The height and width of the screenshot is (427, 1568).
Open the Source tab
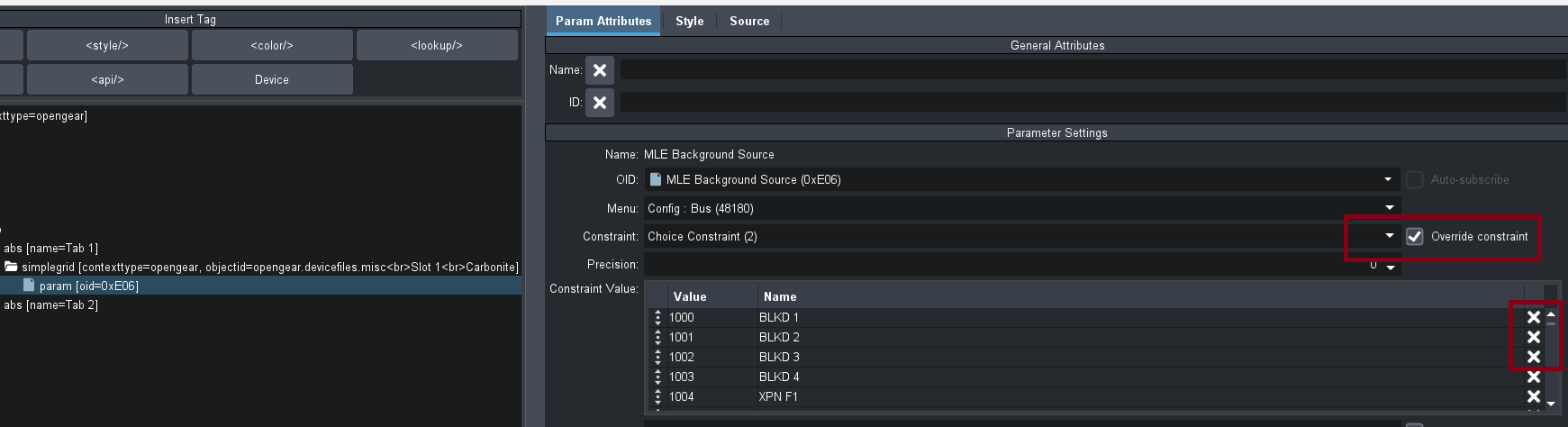(x=749, y=21)
